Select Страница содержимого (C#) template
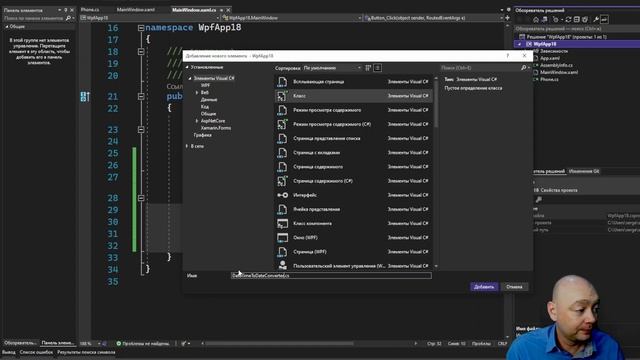This screenshot has height=360, width=640. point(353,181)
